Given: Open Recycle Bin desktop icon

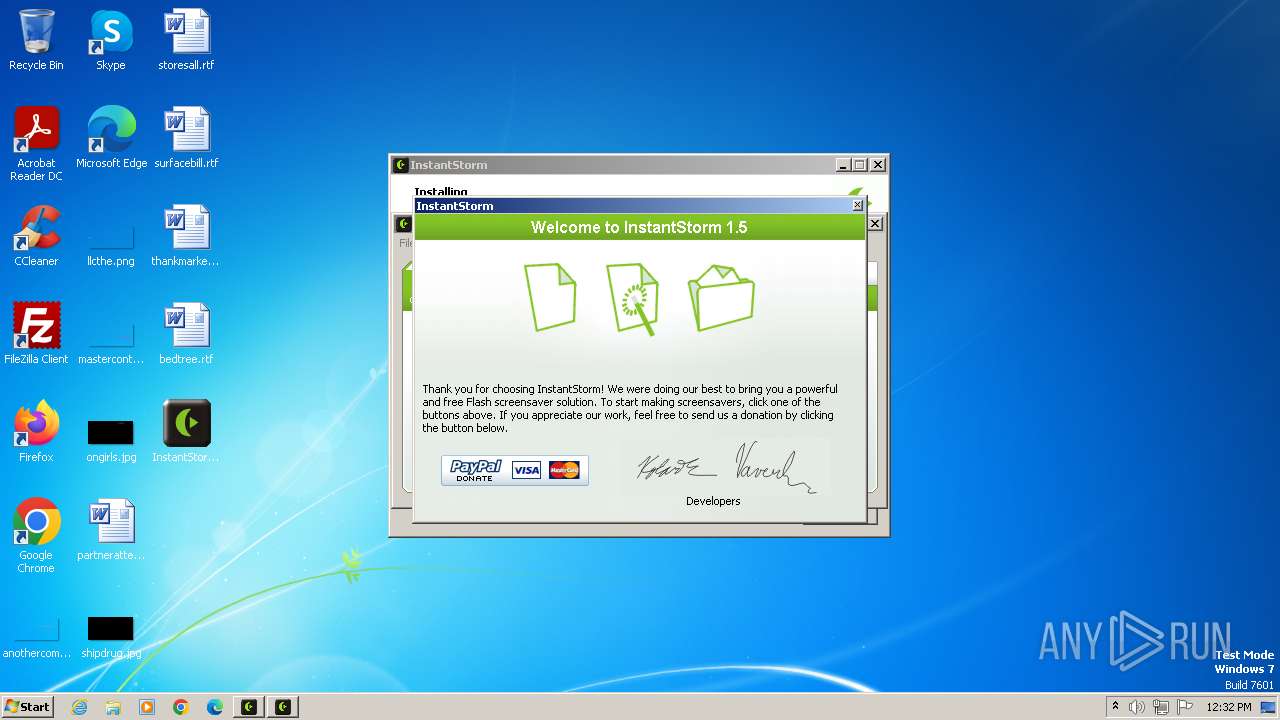Looking at the screenshot, I should (x=36, y=40).
